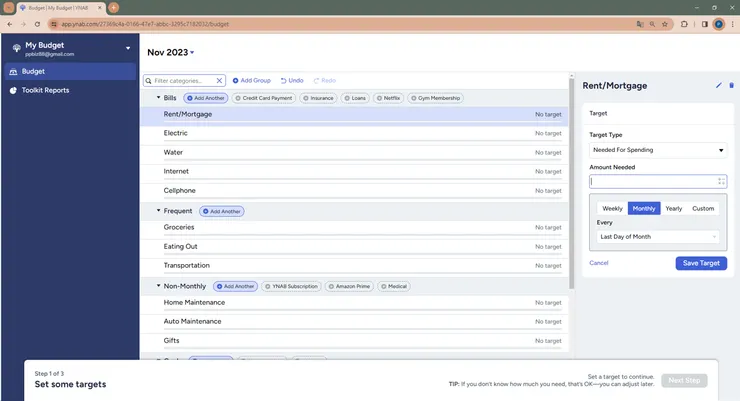Click Save Target

point(701,263)
